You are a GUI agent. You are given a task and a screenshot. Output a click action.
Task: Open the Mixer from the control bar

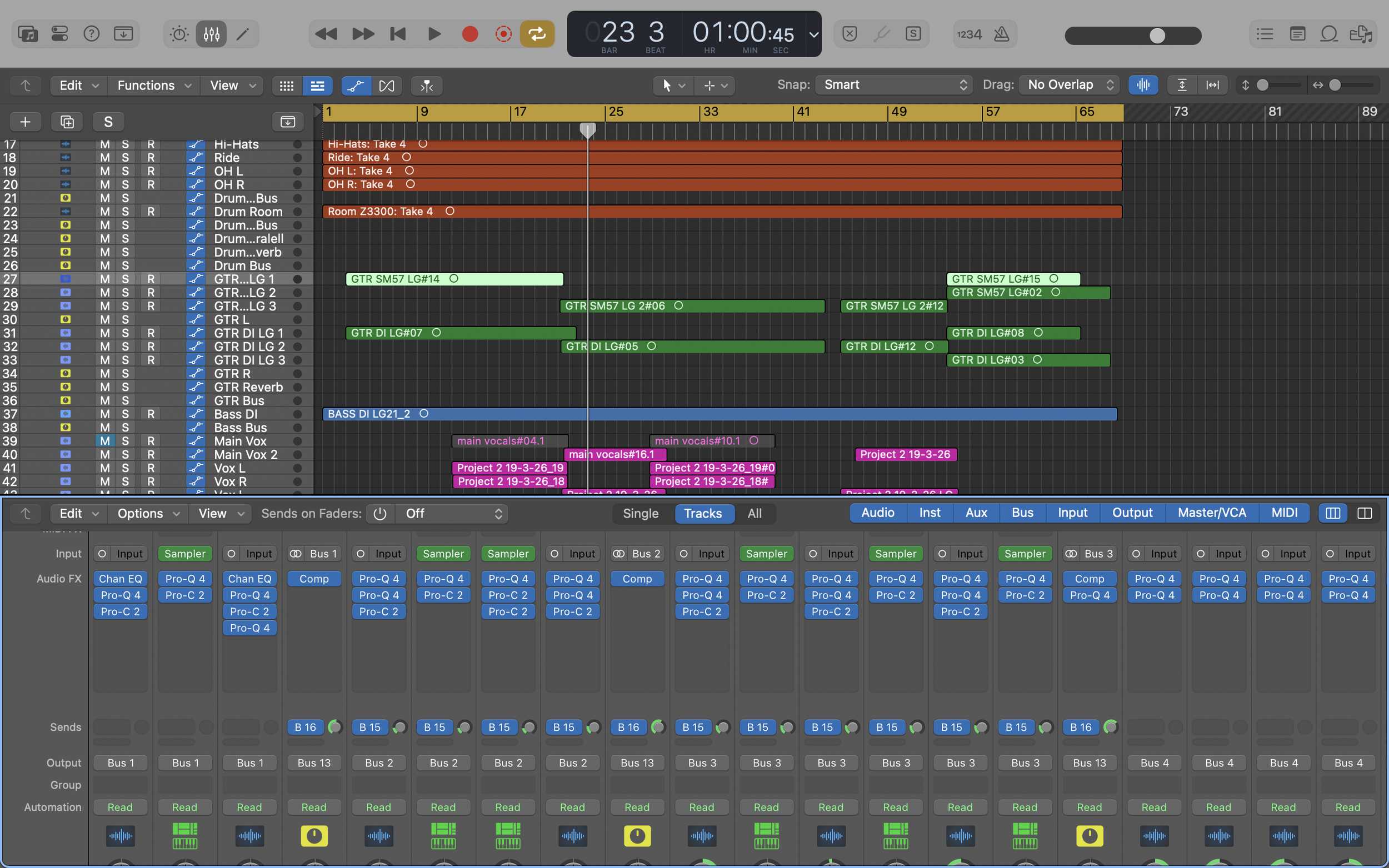tap(211, 34)
